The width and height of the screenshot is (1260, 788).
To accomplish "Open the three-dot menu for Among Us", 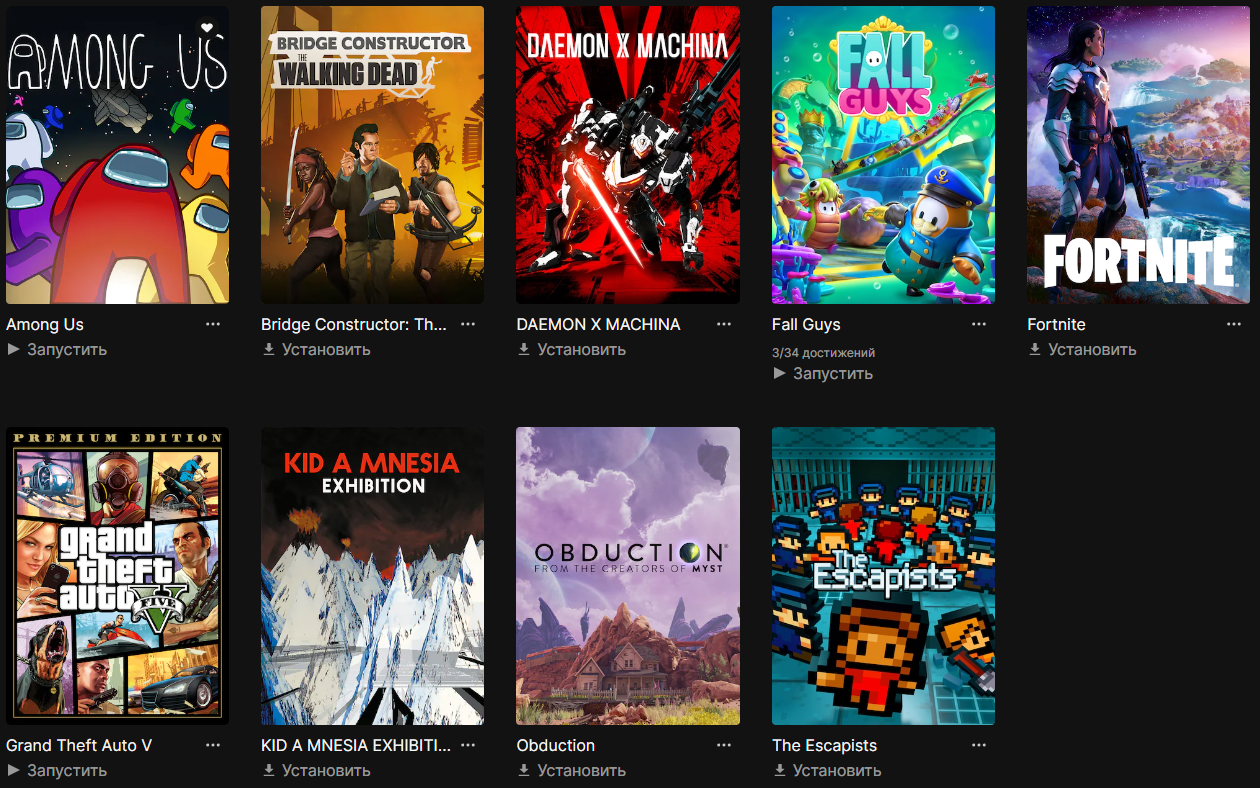I will click(x=213, y=324).
